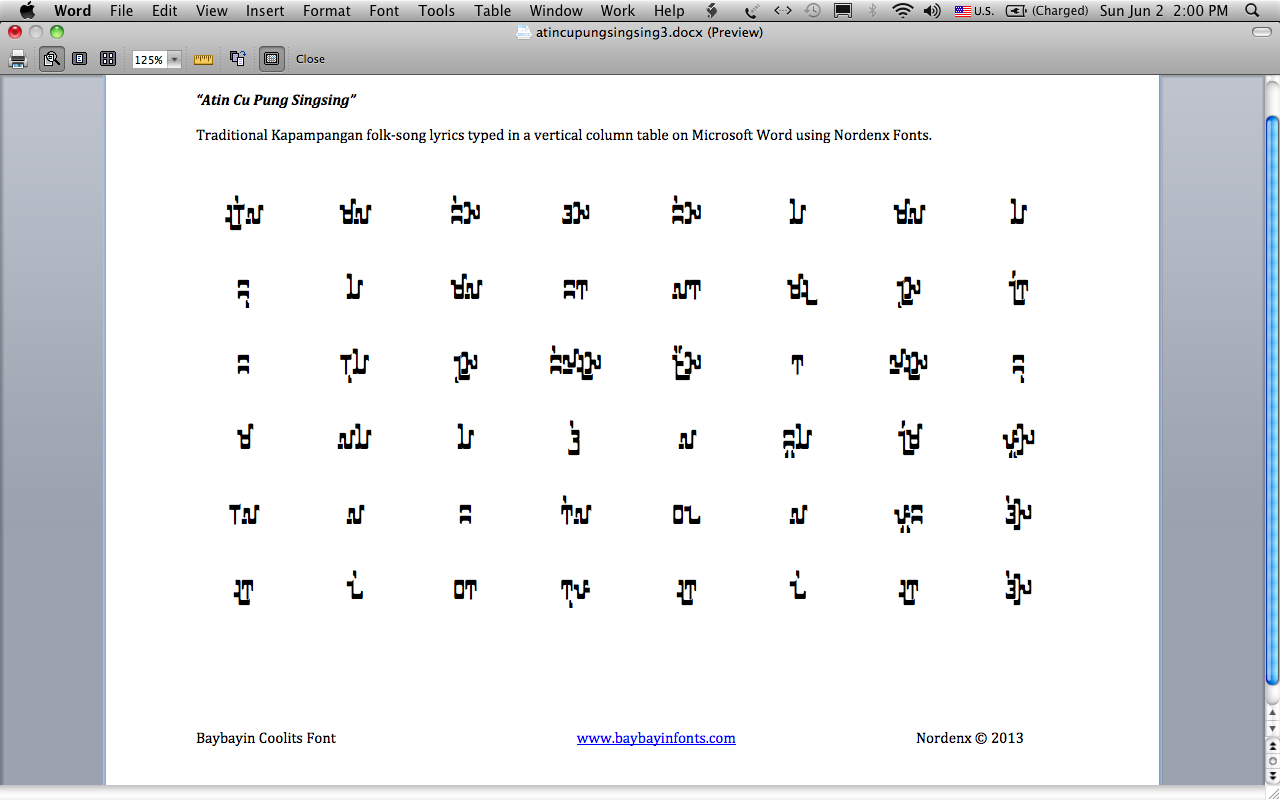Open the Font menu
1280x800 pixels.
pos(384,11)
